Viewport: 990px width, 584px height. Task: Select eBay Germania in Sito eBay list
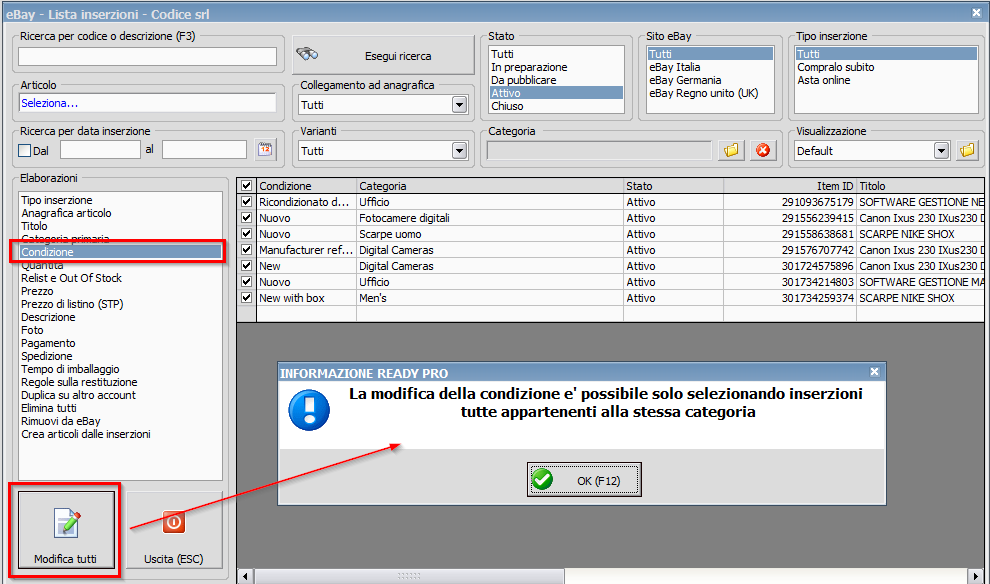[x=685, y=80]
